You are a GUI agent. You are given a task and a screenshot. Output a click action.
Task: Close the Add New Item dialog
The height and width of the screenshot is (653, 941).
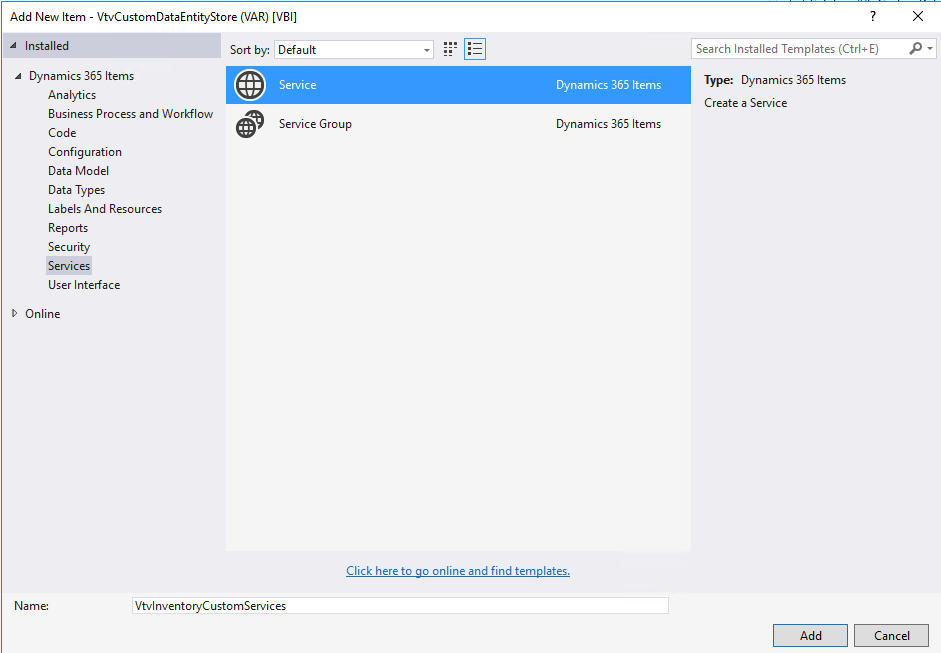click(918, 16)
